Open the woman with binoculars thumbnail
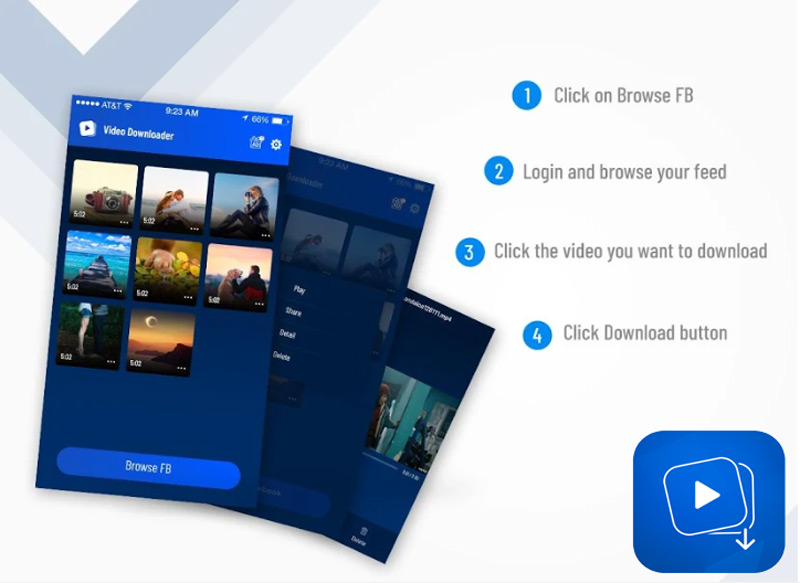 pyautogui.click(x=245, y=207)
